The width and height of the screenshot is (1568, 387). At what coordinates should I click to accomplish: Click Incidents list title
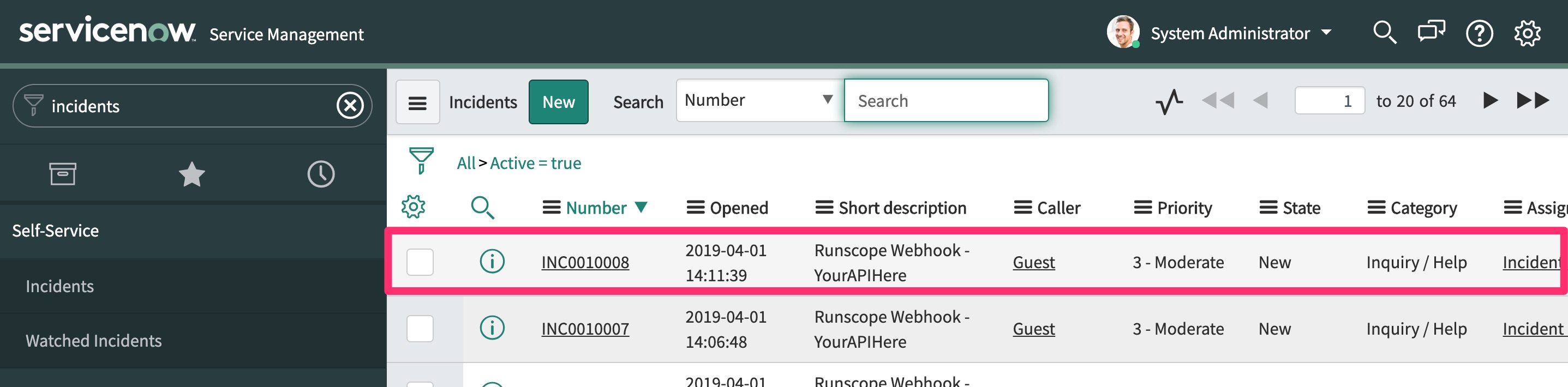tap(483, 102)
